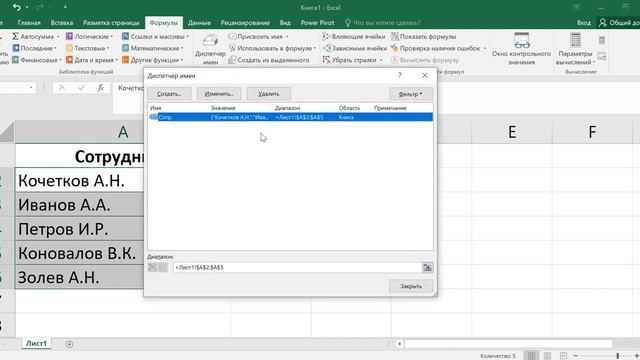
Task: Click Trace Precedents
Action: (353, 36)
